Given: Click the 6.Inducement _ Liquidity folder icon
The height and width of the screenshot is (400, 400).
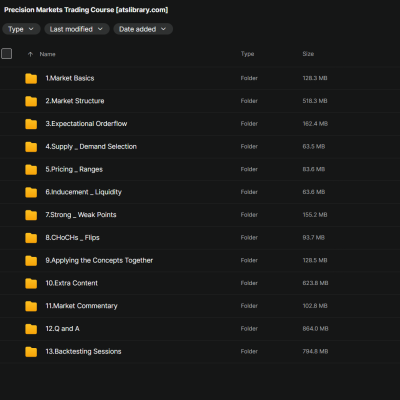Looking at the screenshot, I should (x=31, y=192).
